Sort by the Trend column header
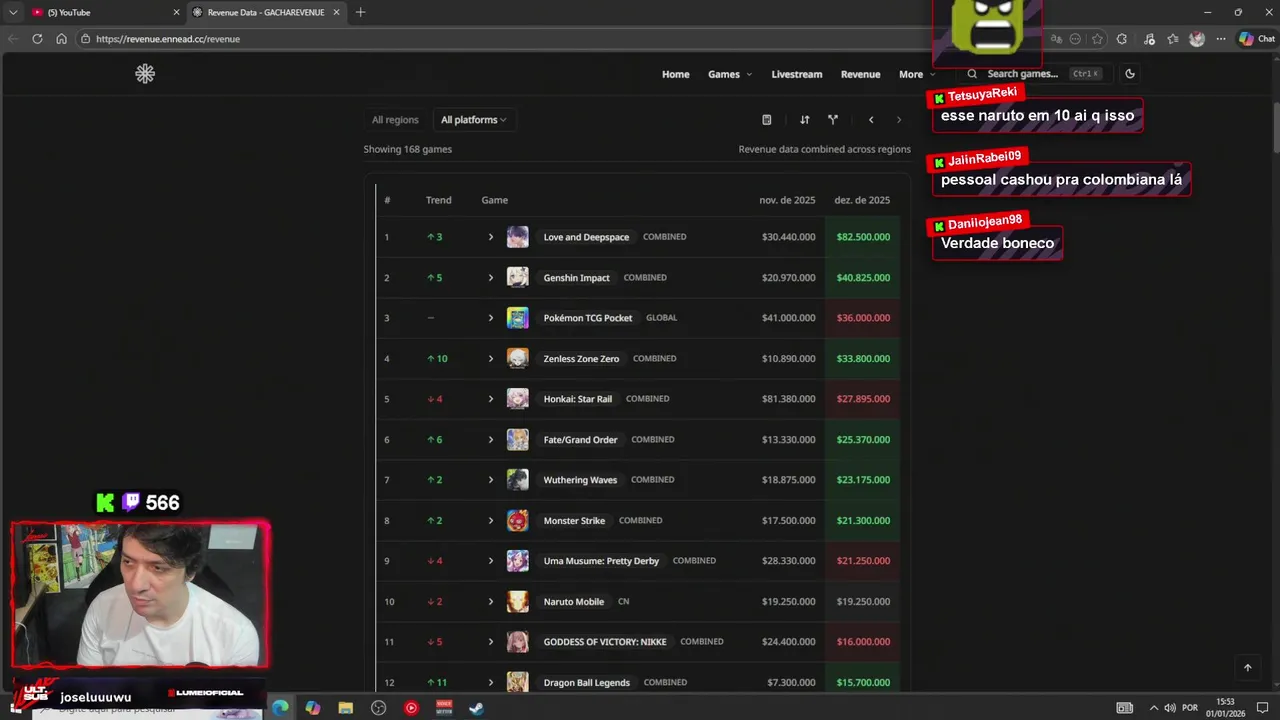The height and width of the screenshot is (720, 1280). pyautogui.click(x=439, y=200)
